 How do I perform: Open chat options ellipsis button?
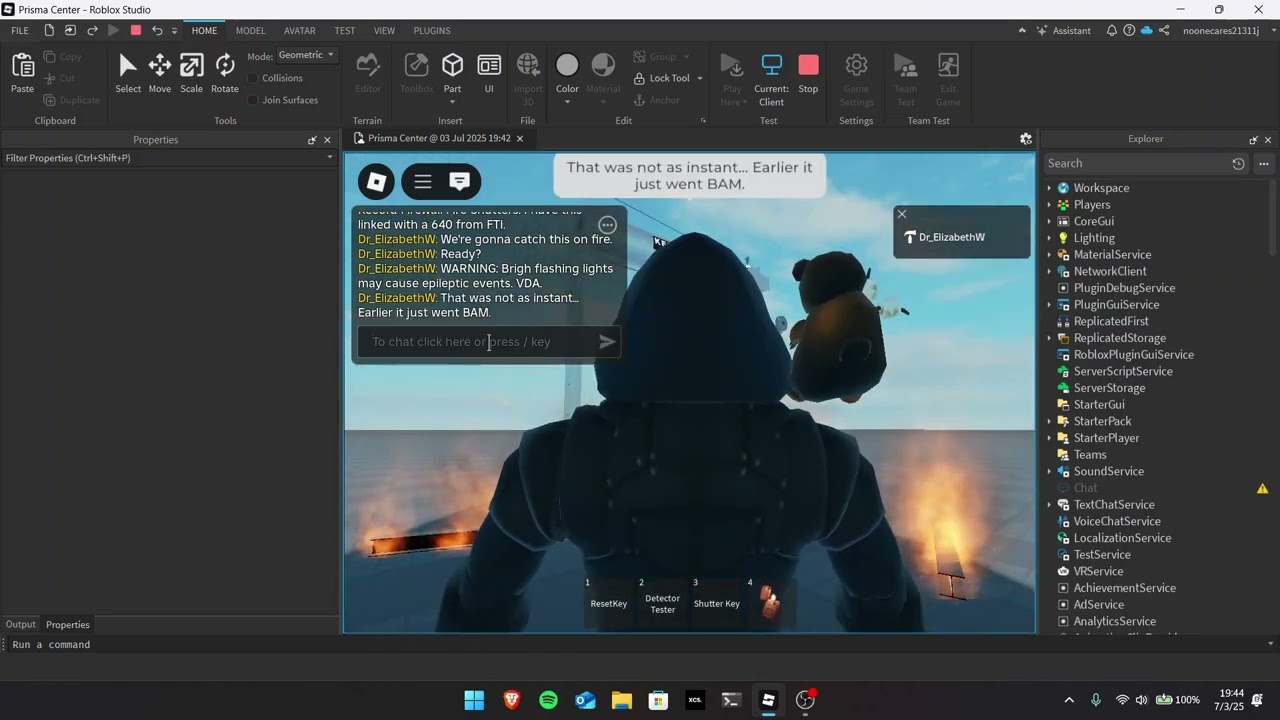(607, 225)
